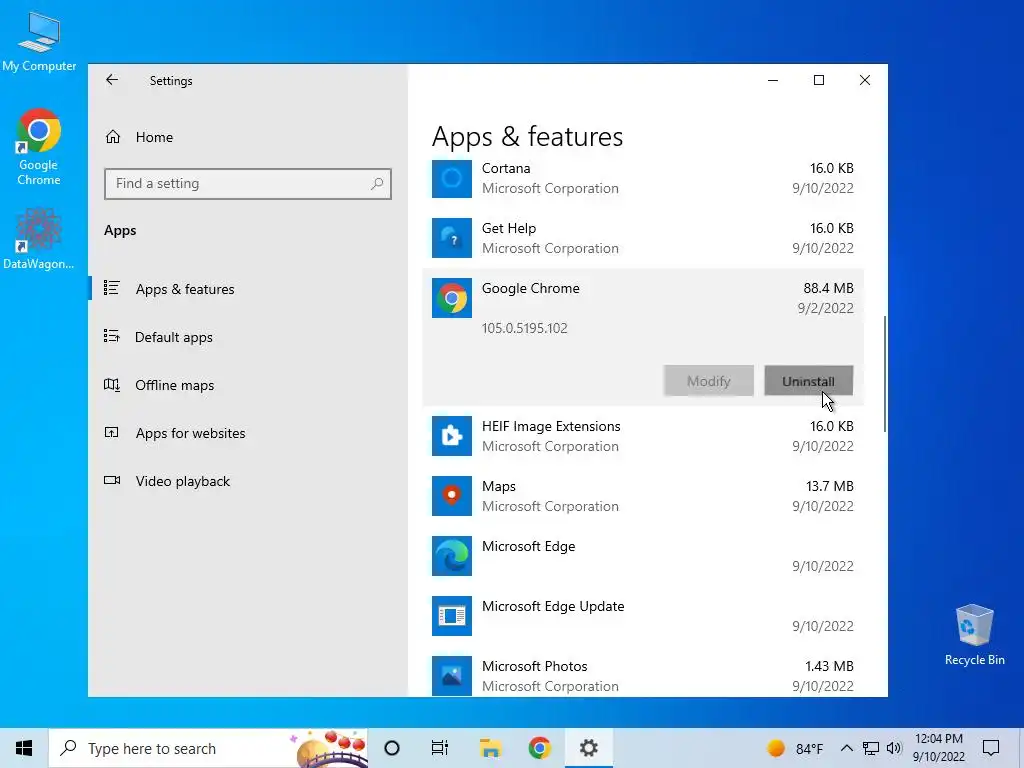Click the taskbar clock showing 12:04 PM
The image size is (1024, 768).
coord(938,748)
